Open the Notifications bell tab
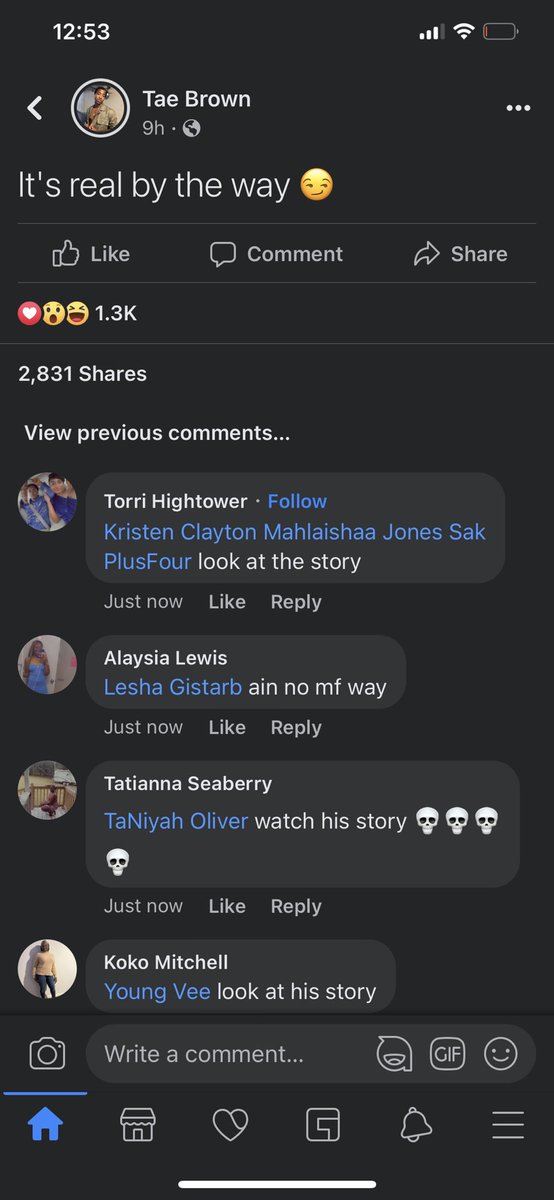Viewport: 554px width, 1200px height. pos(416,1125)
